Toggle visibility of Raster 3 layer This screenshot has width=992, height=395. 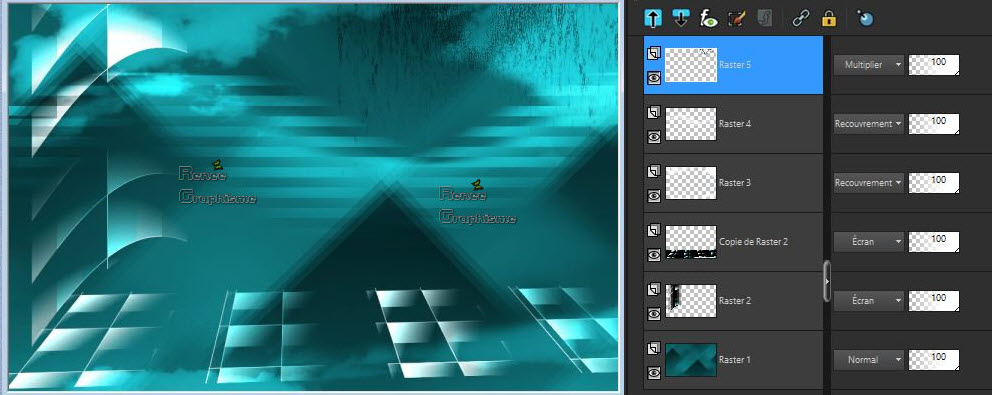[654, 196]
